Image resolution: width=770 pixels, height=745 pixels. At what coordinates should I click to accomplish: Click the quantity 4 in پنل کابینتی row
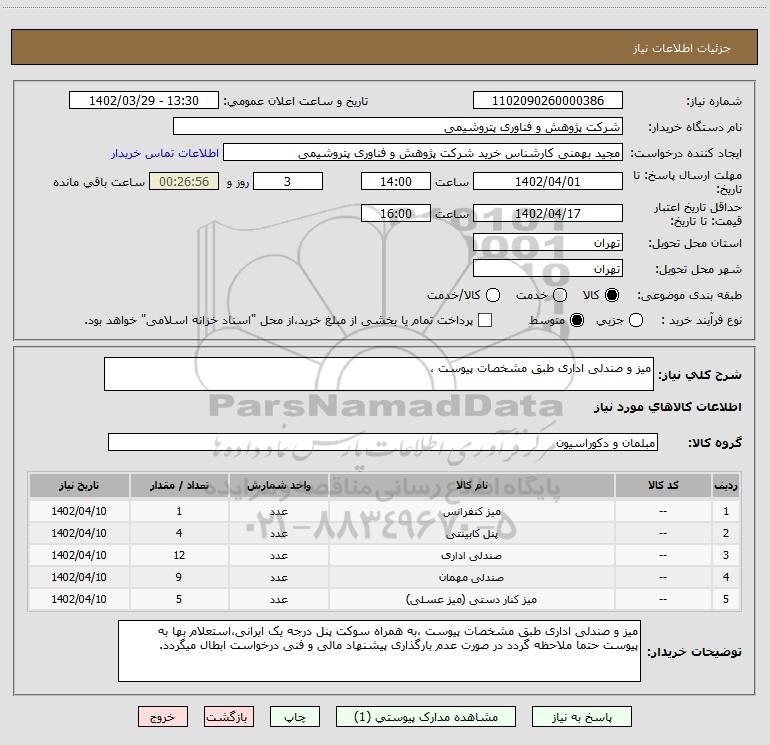(179, 533)
